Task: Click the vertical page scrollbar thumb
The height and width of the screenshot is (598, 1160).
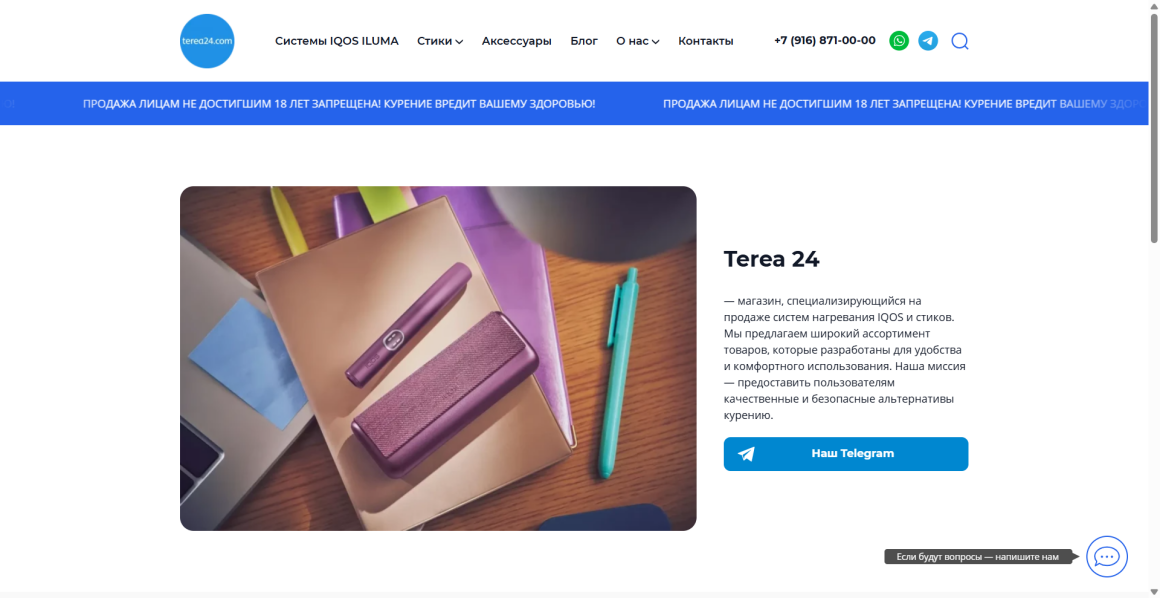Action: point(1154,127)
